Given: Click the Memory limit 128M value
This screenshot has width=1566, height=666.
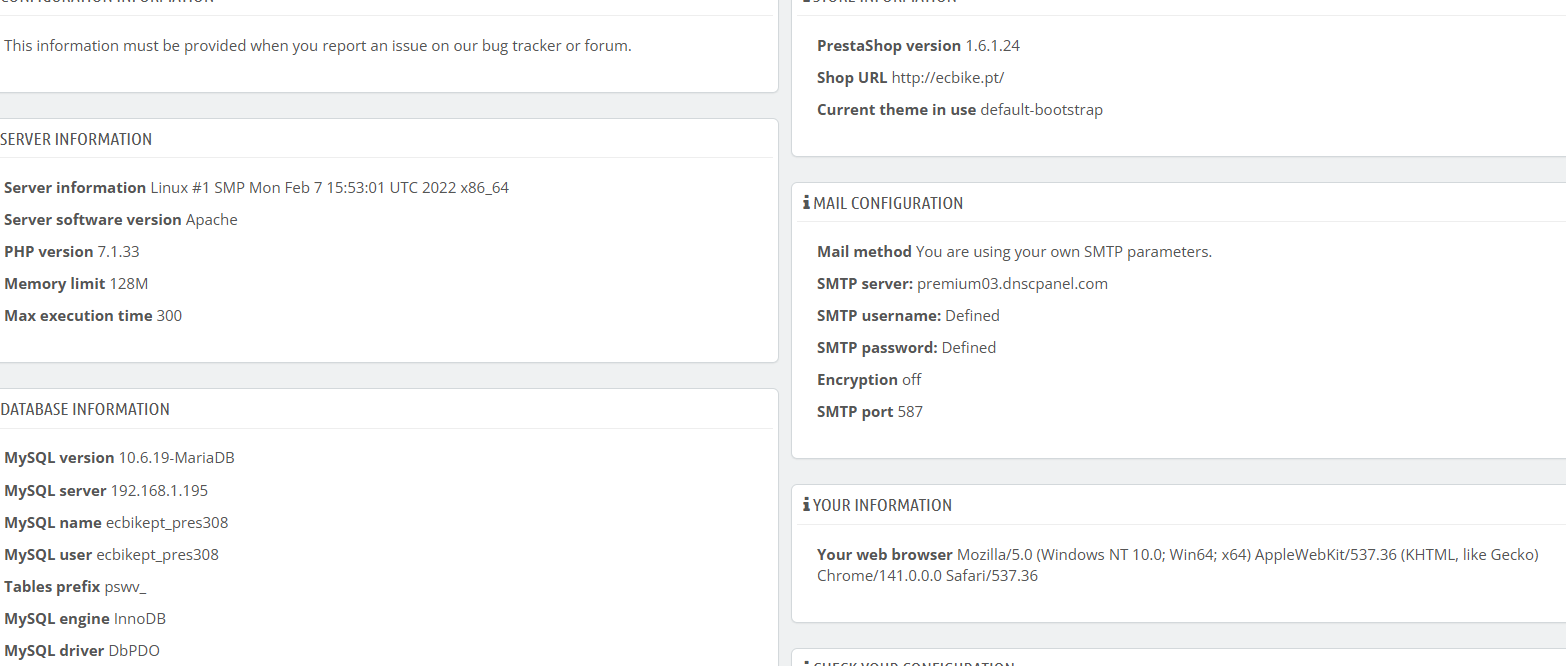Looking at the screenshot, I should pyautogui.click(x=129, y=283).
